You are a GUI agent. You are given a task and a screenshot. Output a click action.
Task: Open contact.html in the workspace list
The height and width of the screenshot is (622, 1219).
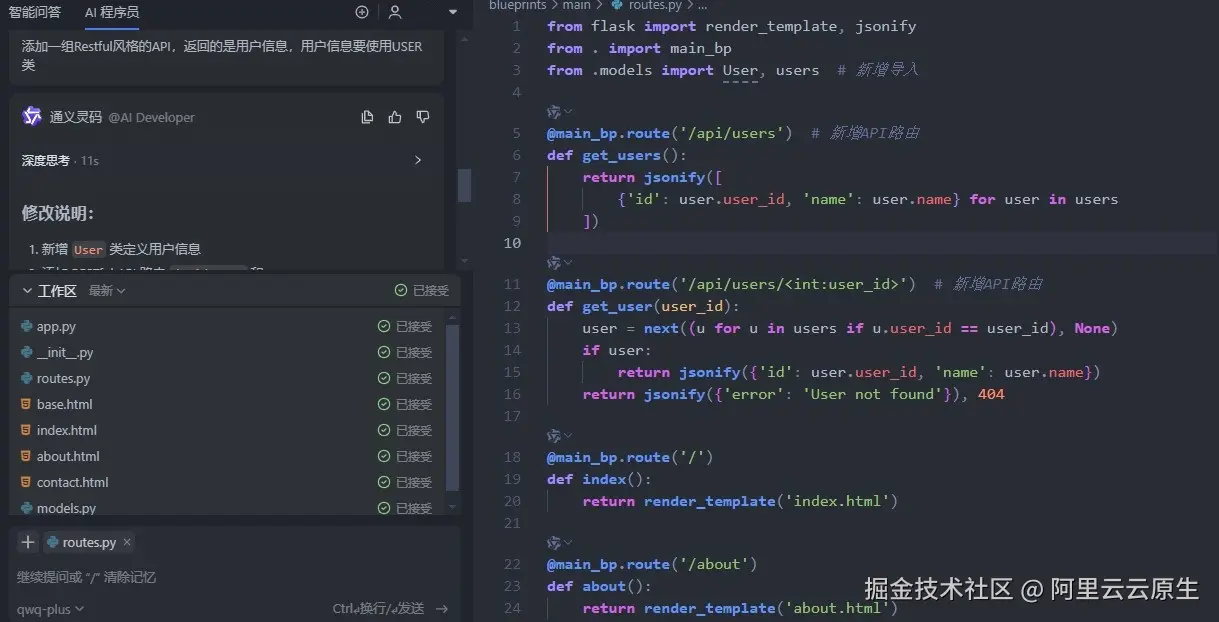point(73,482)
